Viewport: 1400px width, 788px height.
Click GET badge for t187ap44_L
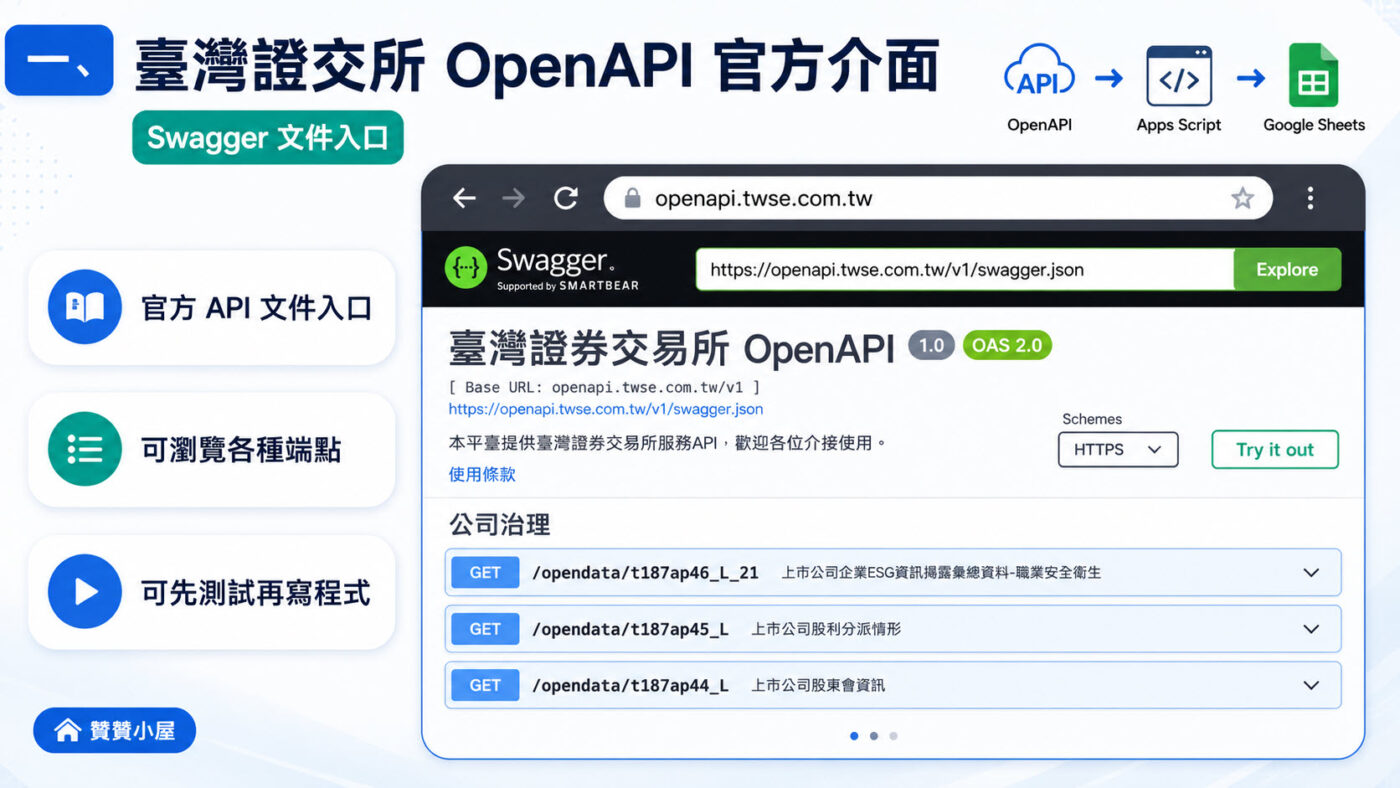coord(485,685)
